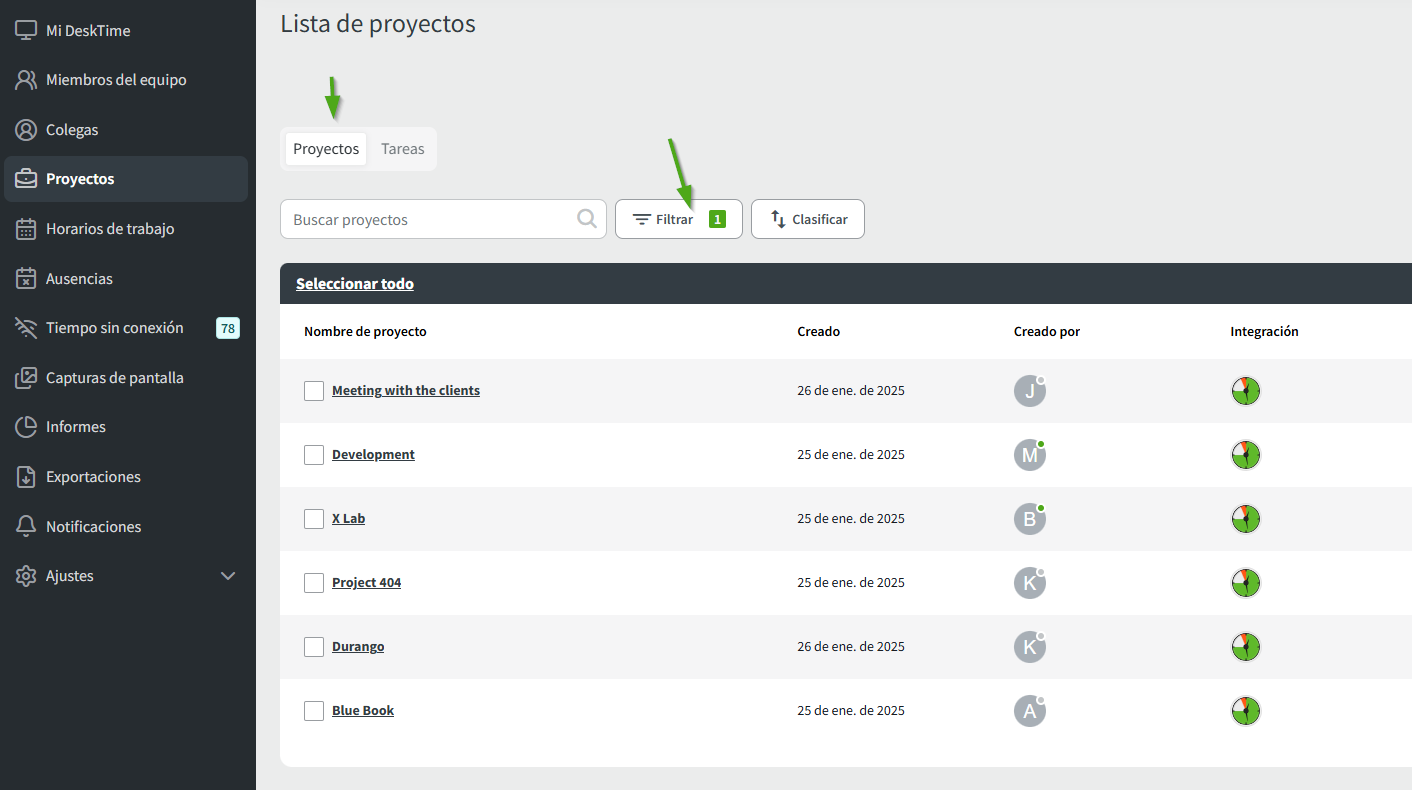Expand the Ajustes menu chevron
The height and width of the screenshot is (790, 1412).
pos(228,576)
